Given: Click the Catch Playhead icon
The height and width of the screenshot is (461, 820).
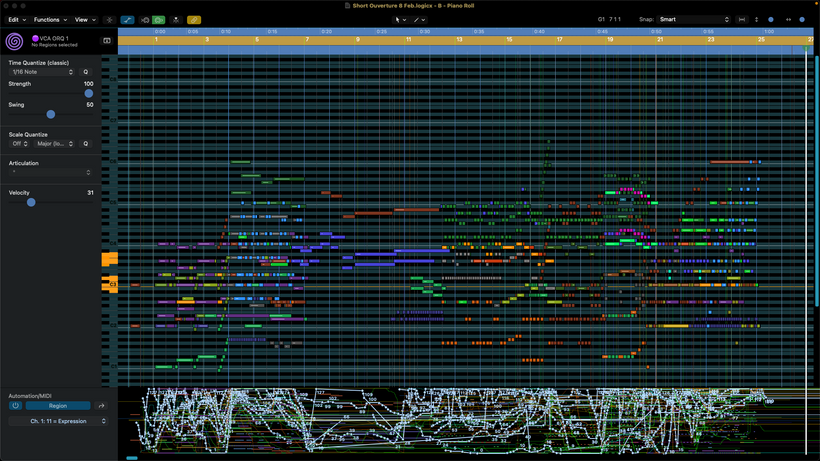Looking at the screenshot, I should (177, 19).
